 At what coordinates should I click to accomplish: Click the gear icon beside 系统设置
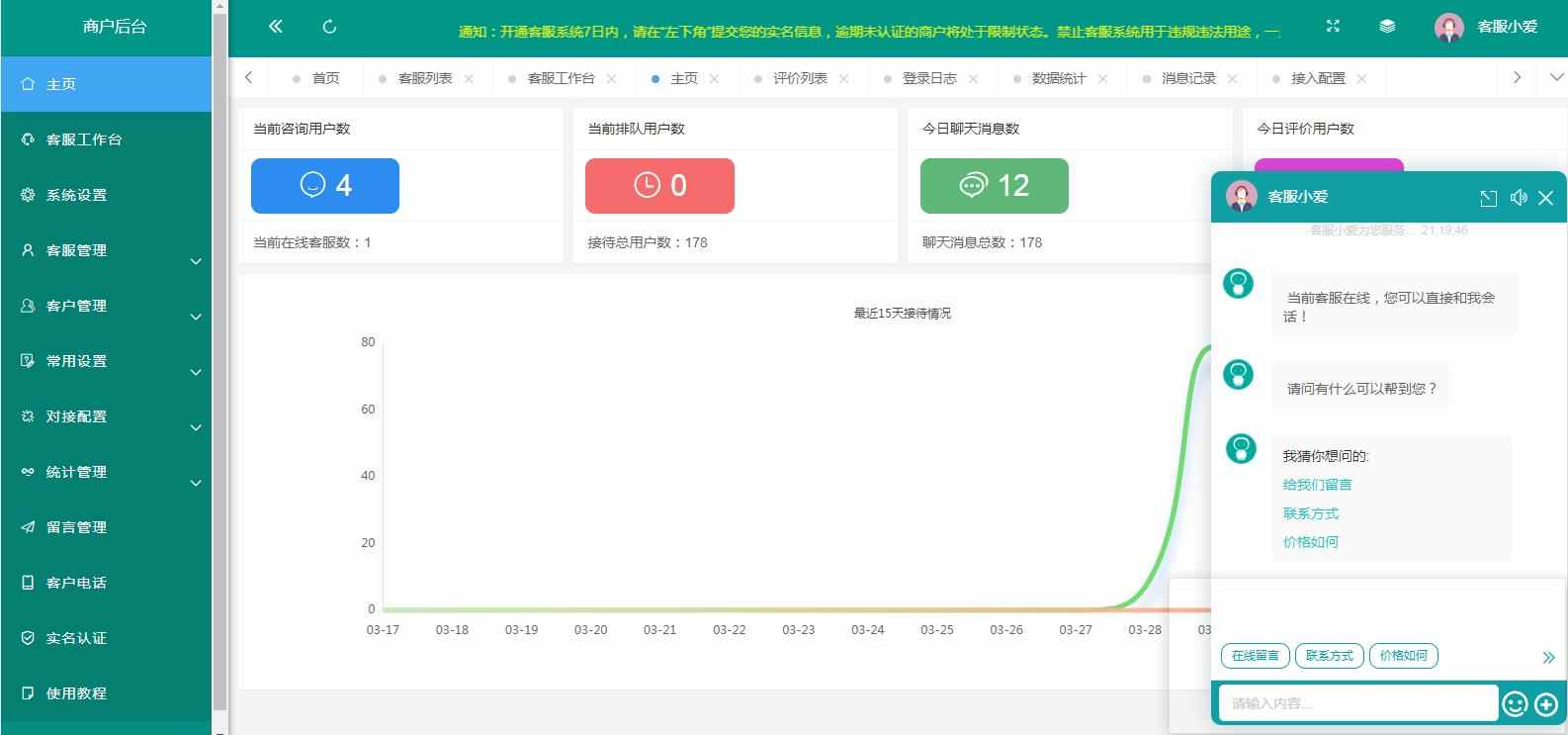pyautogui.click(x=28, y=195)
